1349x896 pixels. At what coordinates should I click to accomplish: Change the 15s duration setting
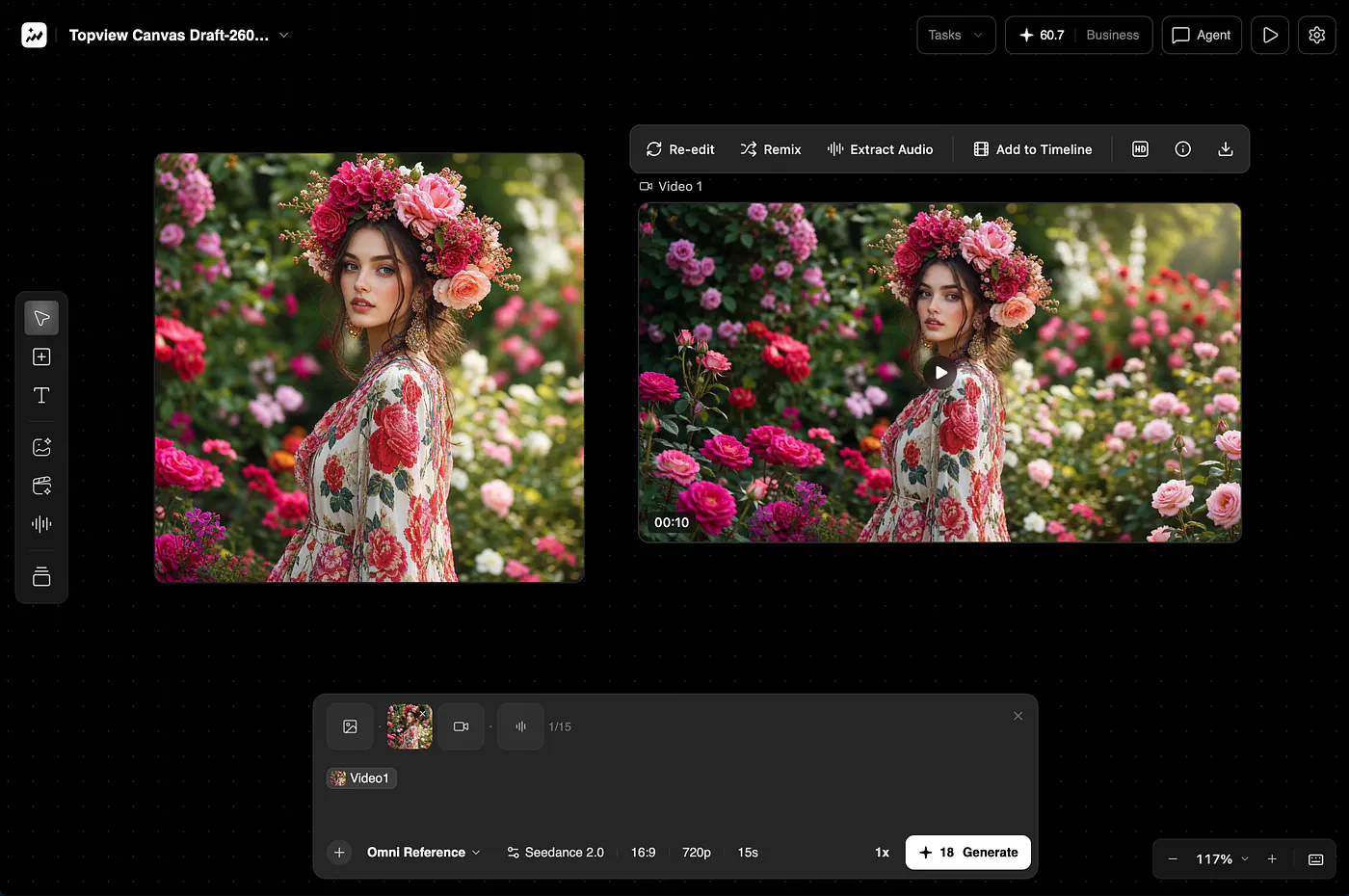click(748, 853)
